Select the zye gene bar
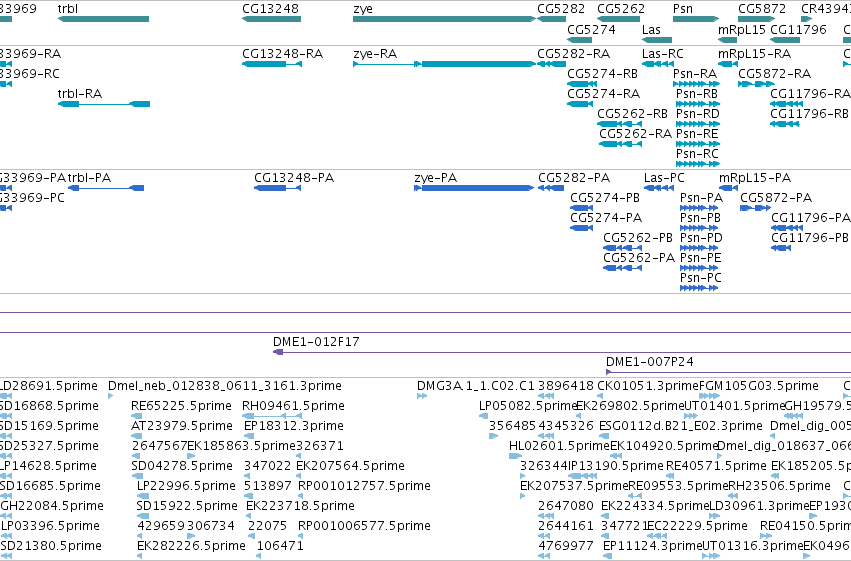851x561 pixels. (x=444, y=19)
